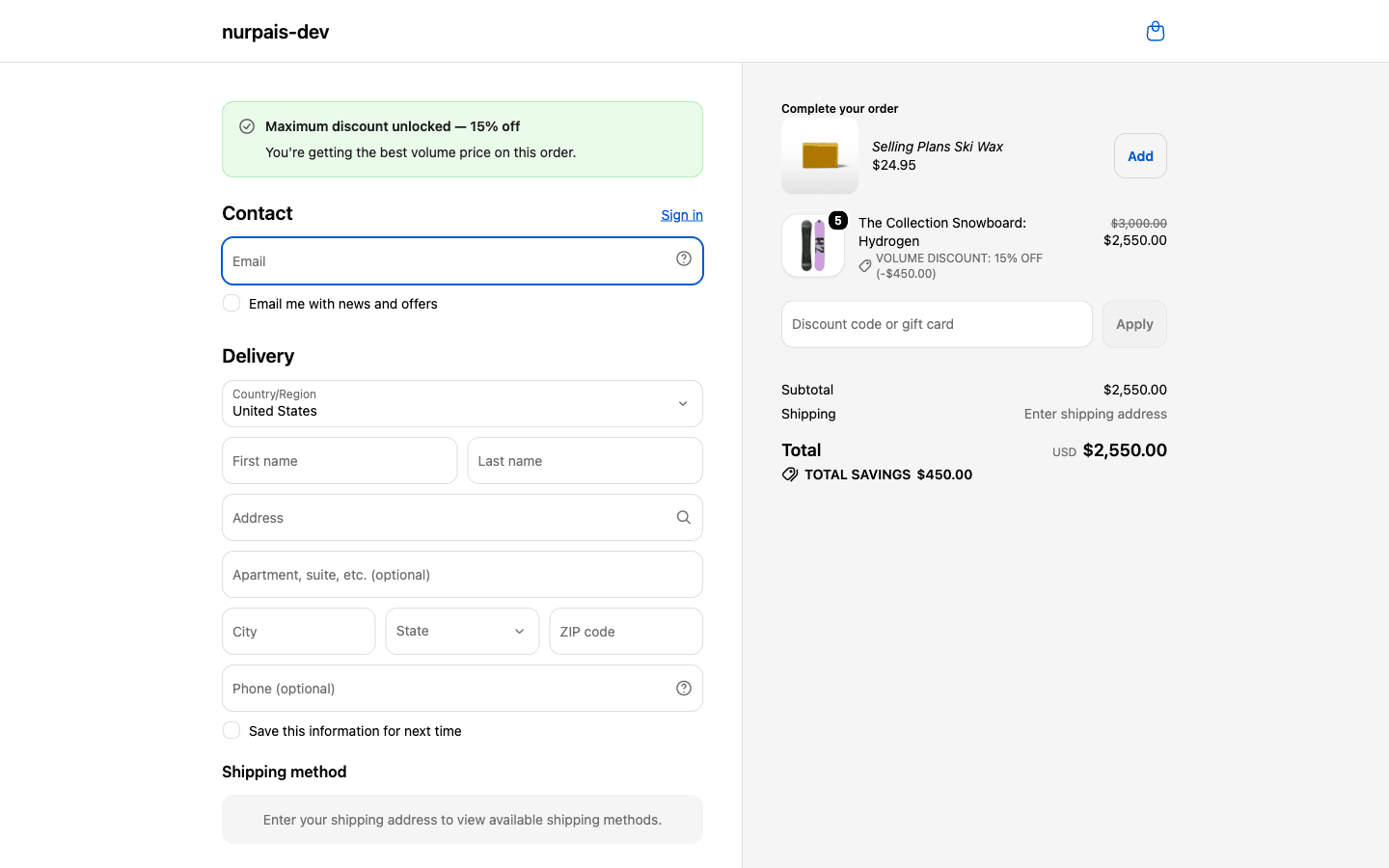
Task: Click 'Enter shipping address' text in summary
Action: click(1095, 414)
